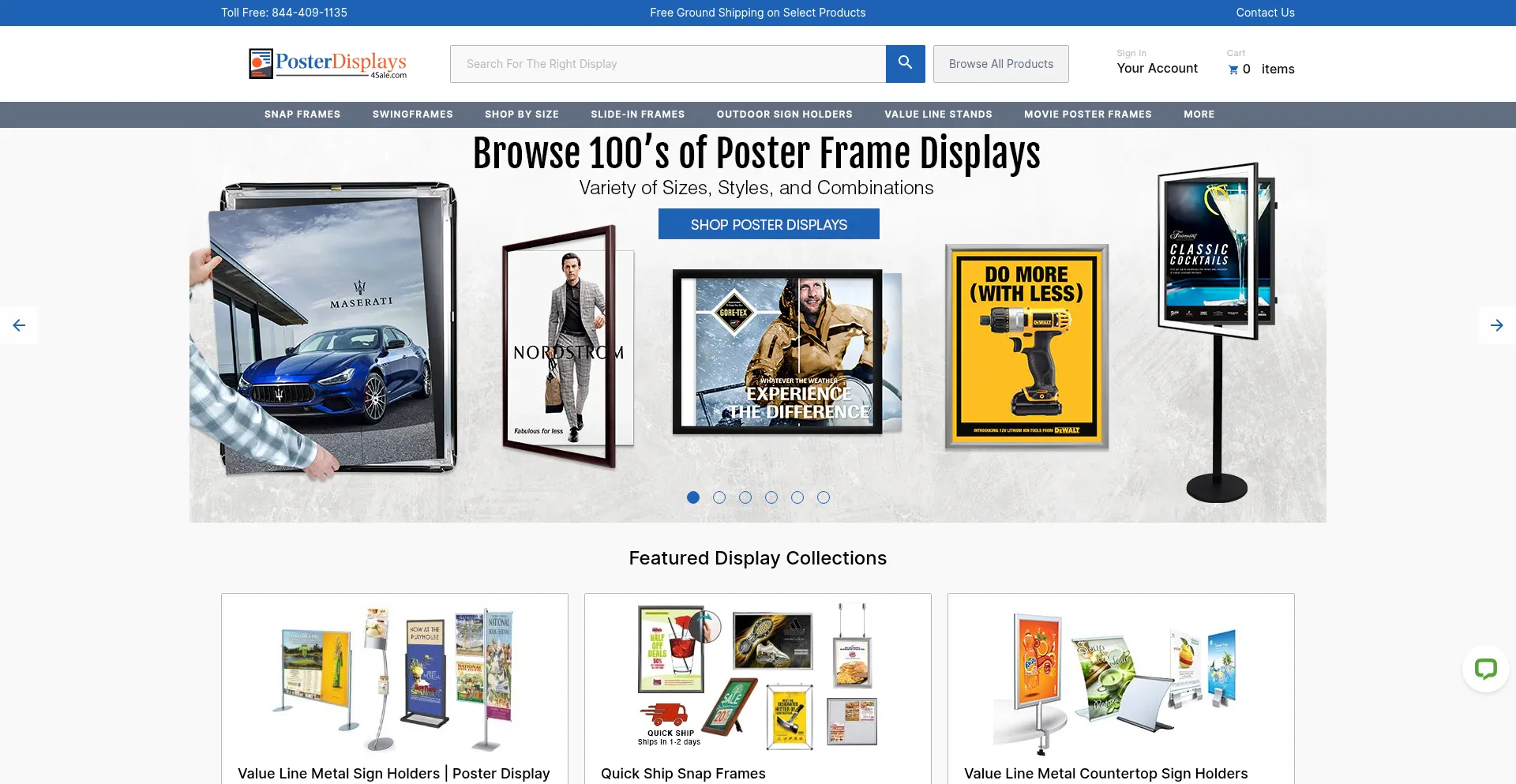Open the Snap Frames menu
Image resolution: width=1516 pixels, height=784 pixels.
tap(302, 114)
